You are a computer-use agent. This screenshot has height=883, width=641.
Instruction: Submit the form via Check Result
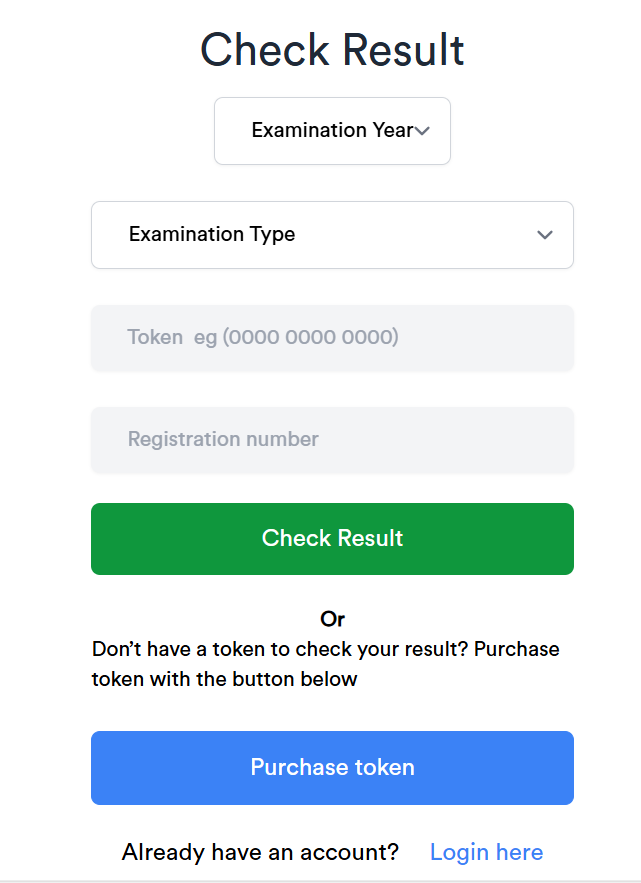click(332, 538)
